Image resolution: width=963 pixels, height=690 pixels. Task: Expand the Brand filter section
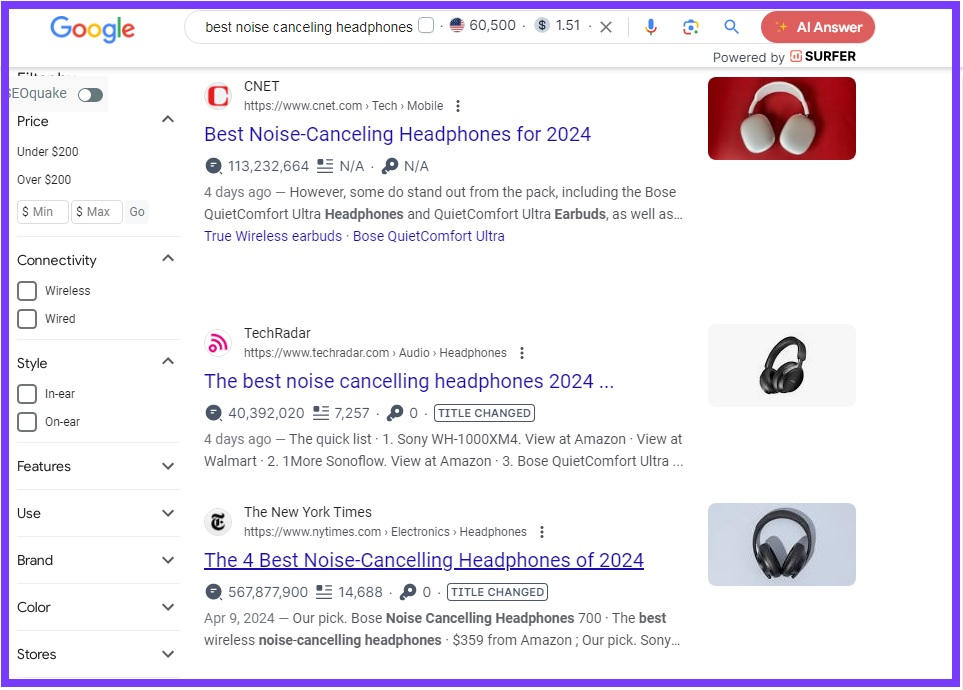point(167,560)
